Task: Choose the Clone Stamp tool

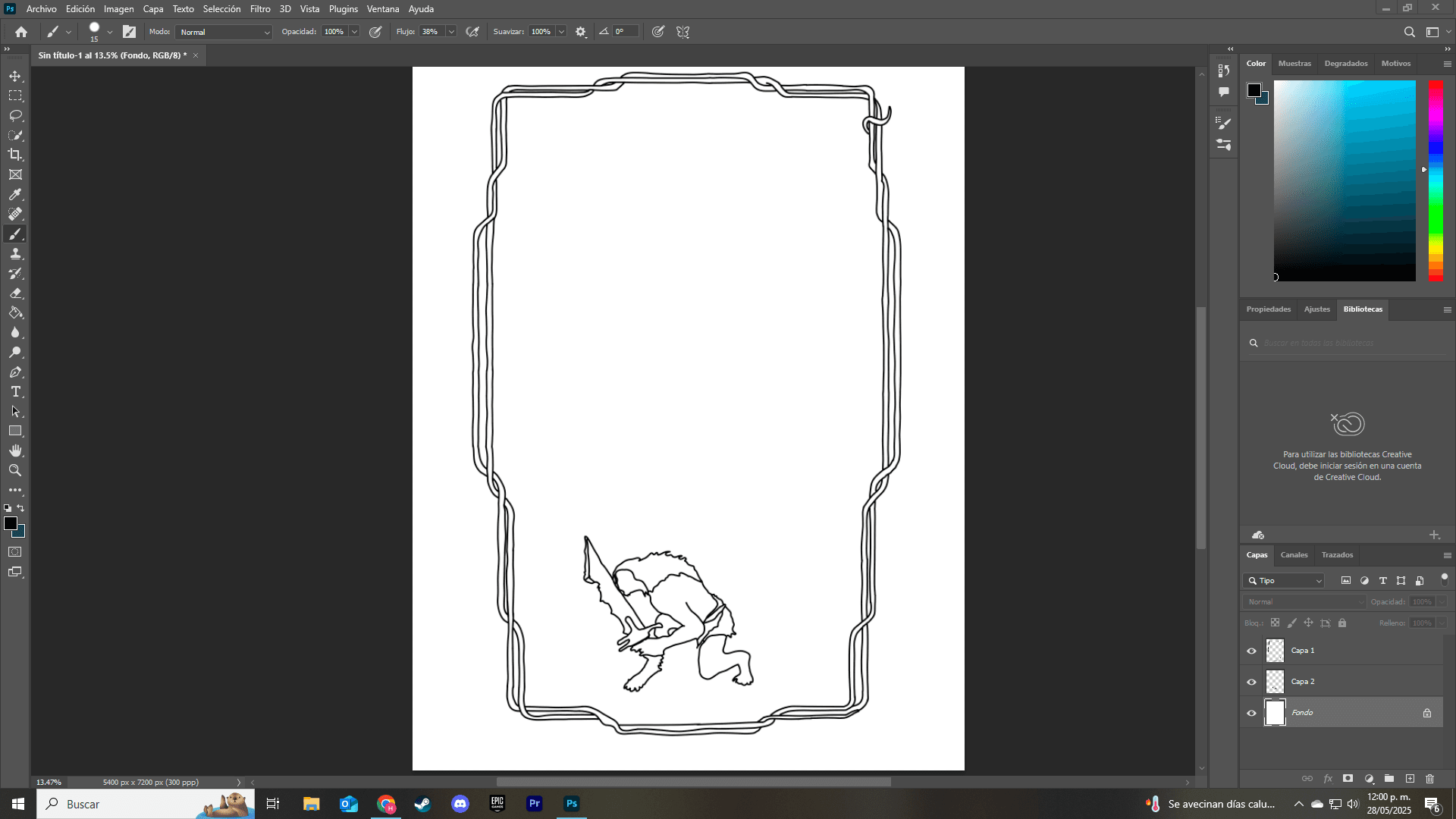Action: tap(15, 254)
